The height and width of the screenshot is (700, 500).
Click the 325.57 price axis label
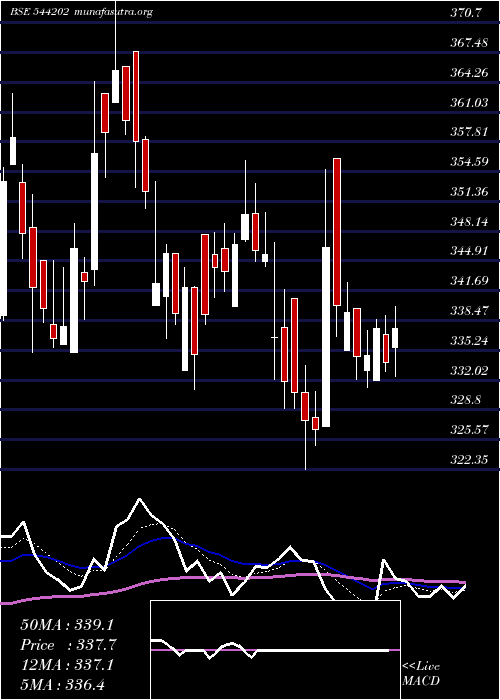click(x=469, y=429)
